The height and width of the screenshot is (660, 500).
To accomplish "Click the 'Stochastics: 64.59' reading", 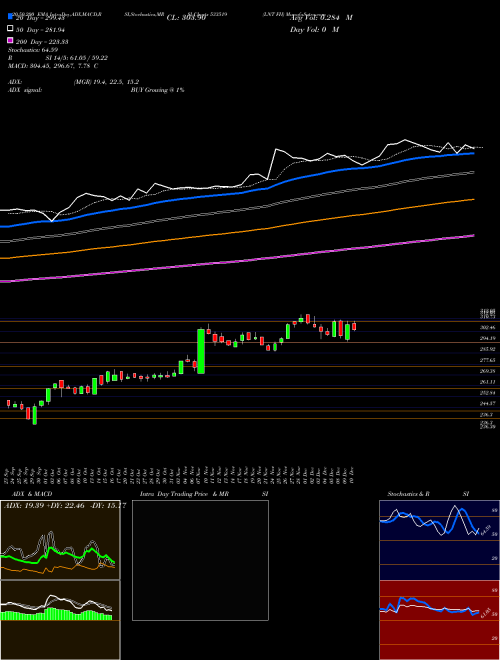I will click(x=33, y=50).
